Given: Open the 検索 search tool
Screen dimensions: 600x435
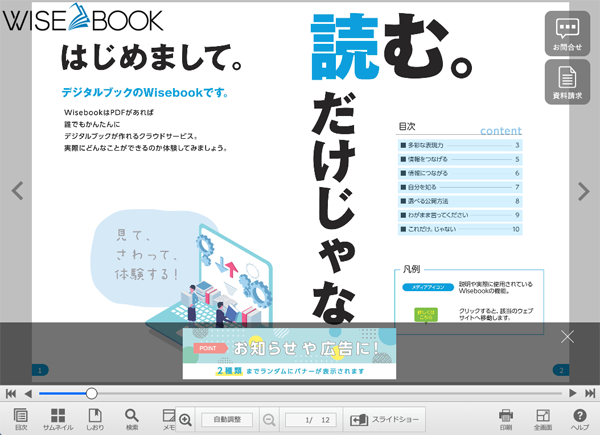Looking at the screenshot, I should (x=132, y=419).
